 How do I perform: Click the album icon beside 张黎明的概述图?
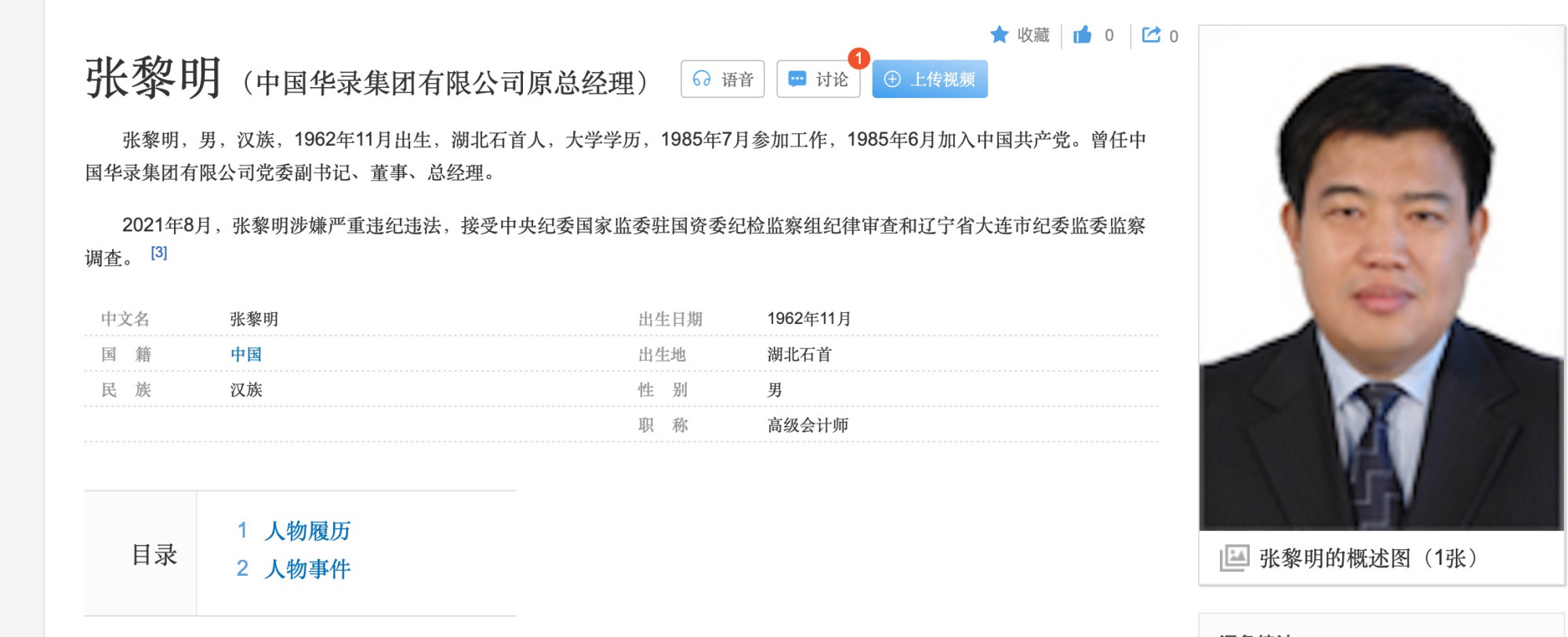[x=1234, y=558]
